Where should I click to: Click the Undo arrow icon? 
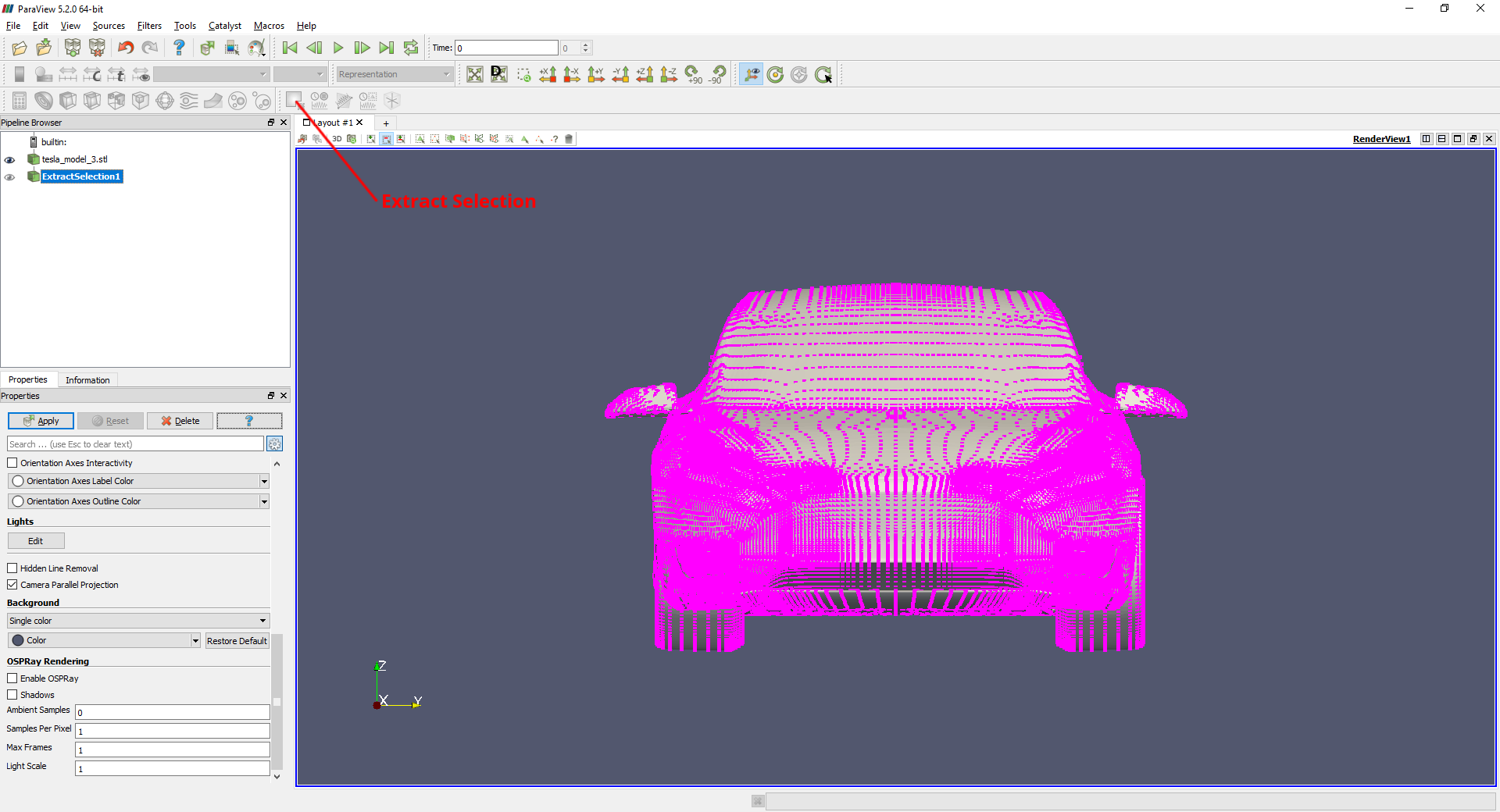125,48
